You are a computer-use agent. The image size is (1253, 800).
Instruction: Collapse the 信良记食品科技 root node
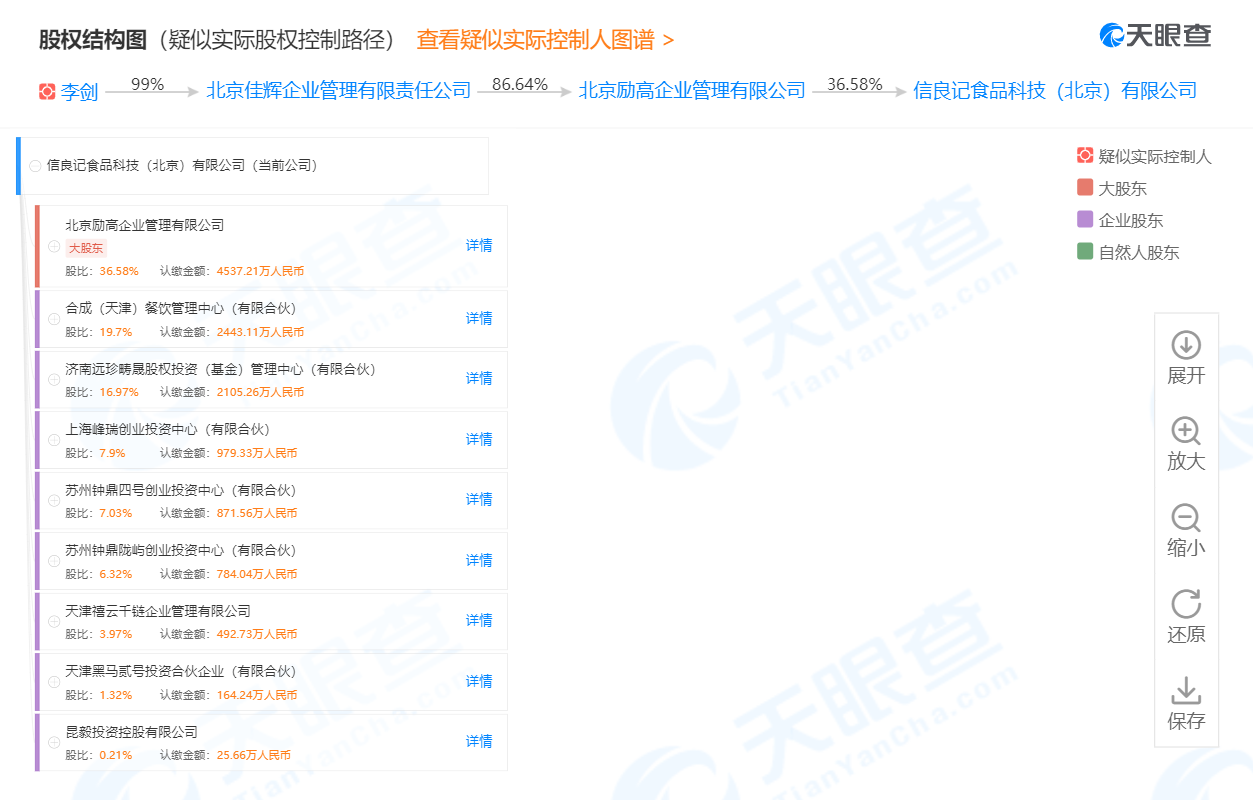pos(36,166)
